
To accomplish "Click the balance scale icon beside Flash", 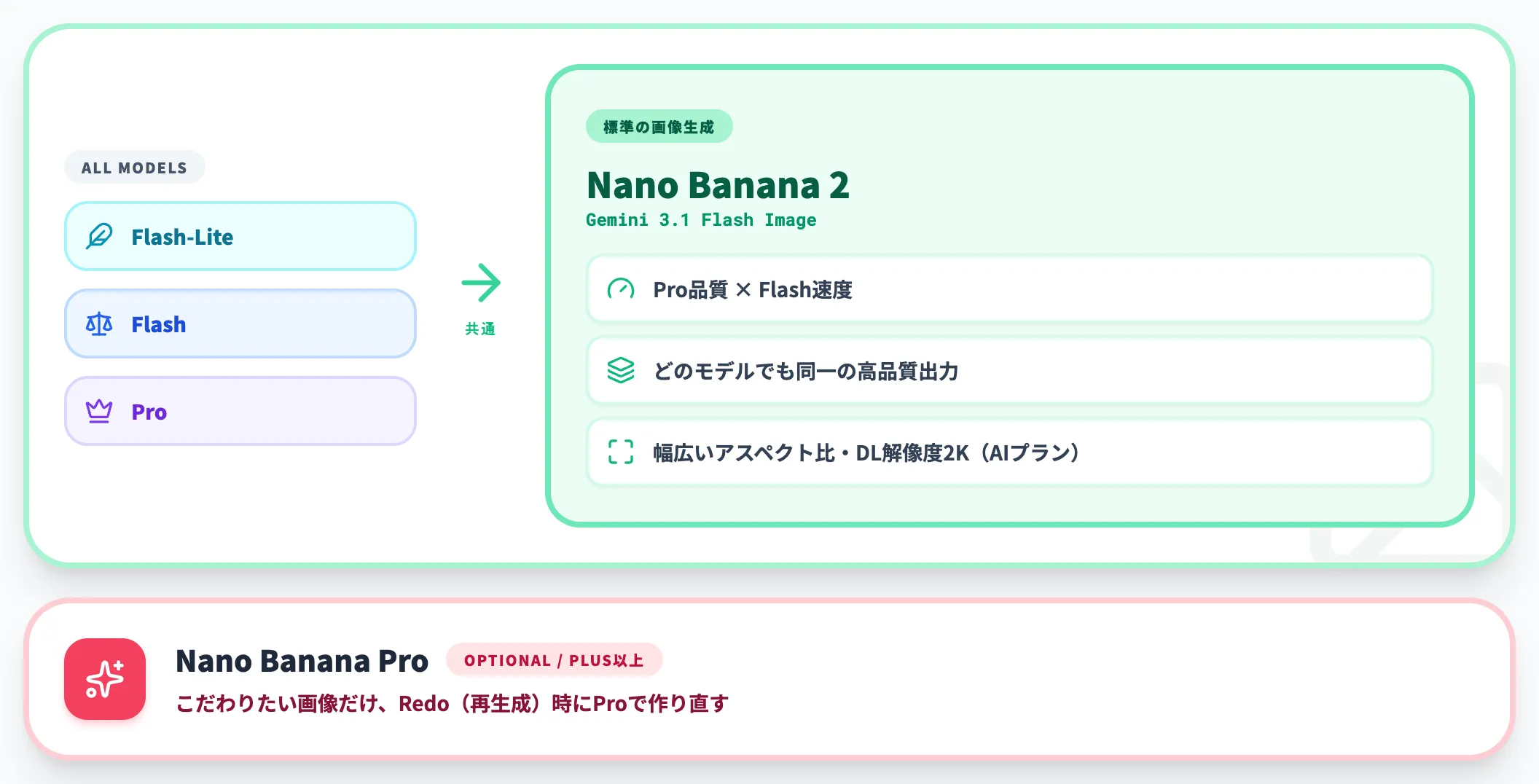I will pyautogui.click(x=99, y=324).
